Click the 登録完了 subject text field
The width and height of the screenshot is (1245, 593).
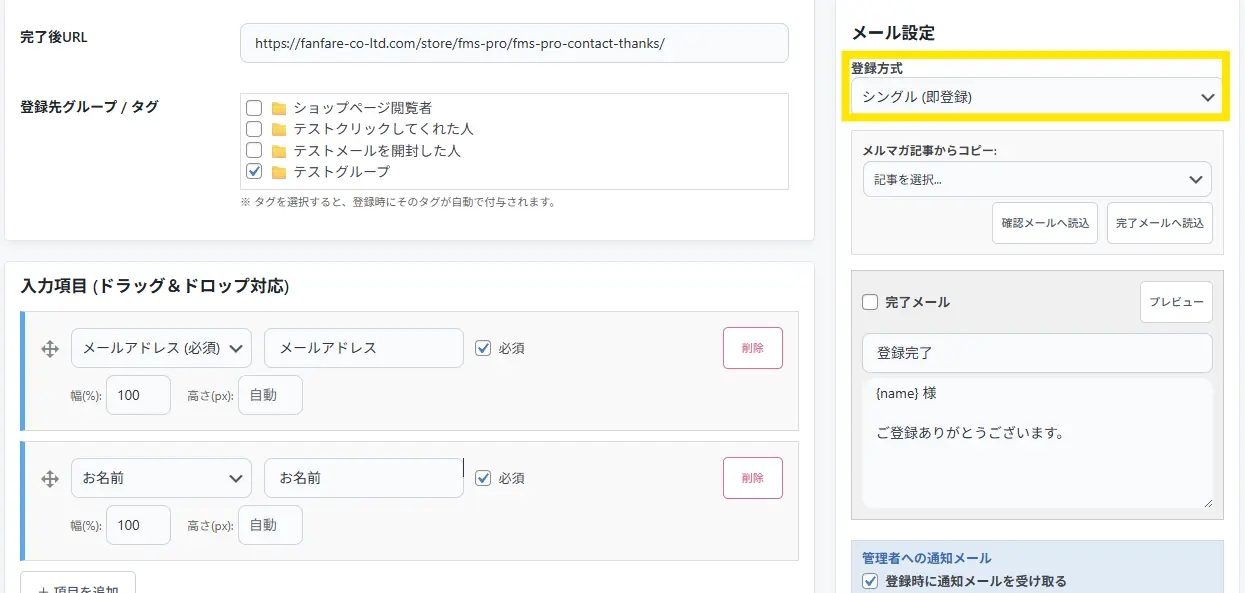[1037, 353]
